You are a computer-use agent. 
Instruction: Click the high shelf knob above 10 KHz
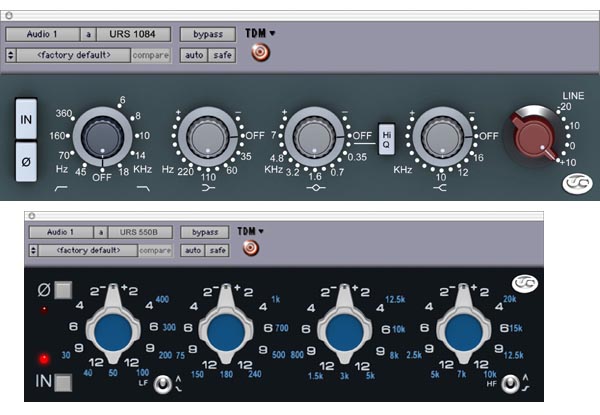[x=442, y=137]
